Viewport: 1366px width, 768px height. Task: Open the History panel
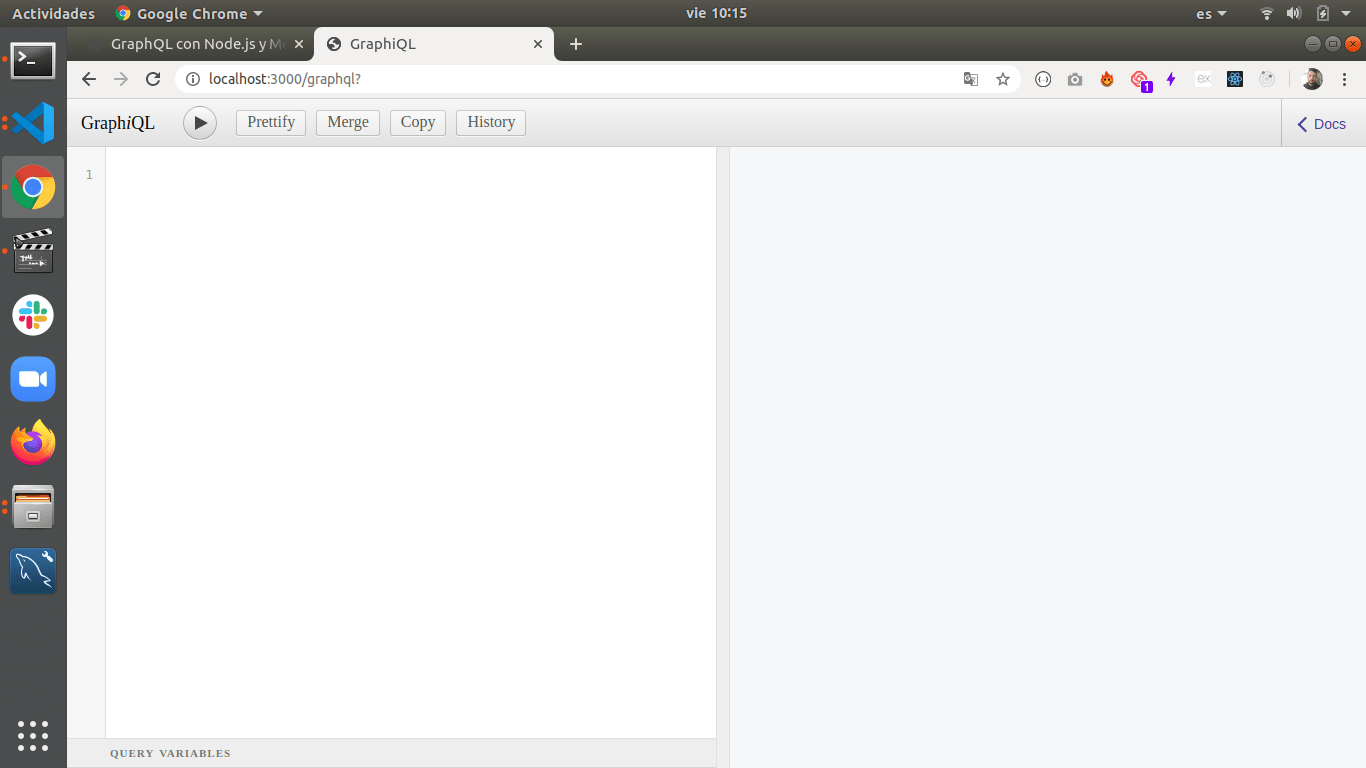pyautogui.click(x=491, y=122)
